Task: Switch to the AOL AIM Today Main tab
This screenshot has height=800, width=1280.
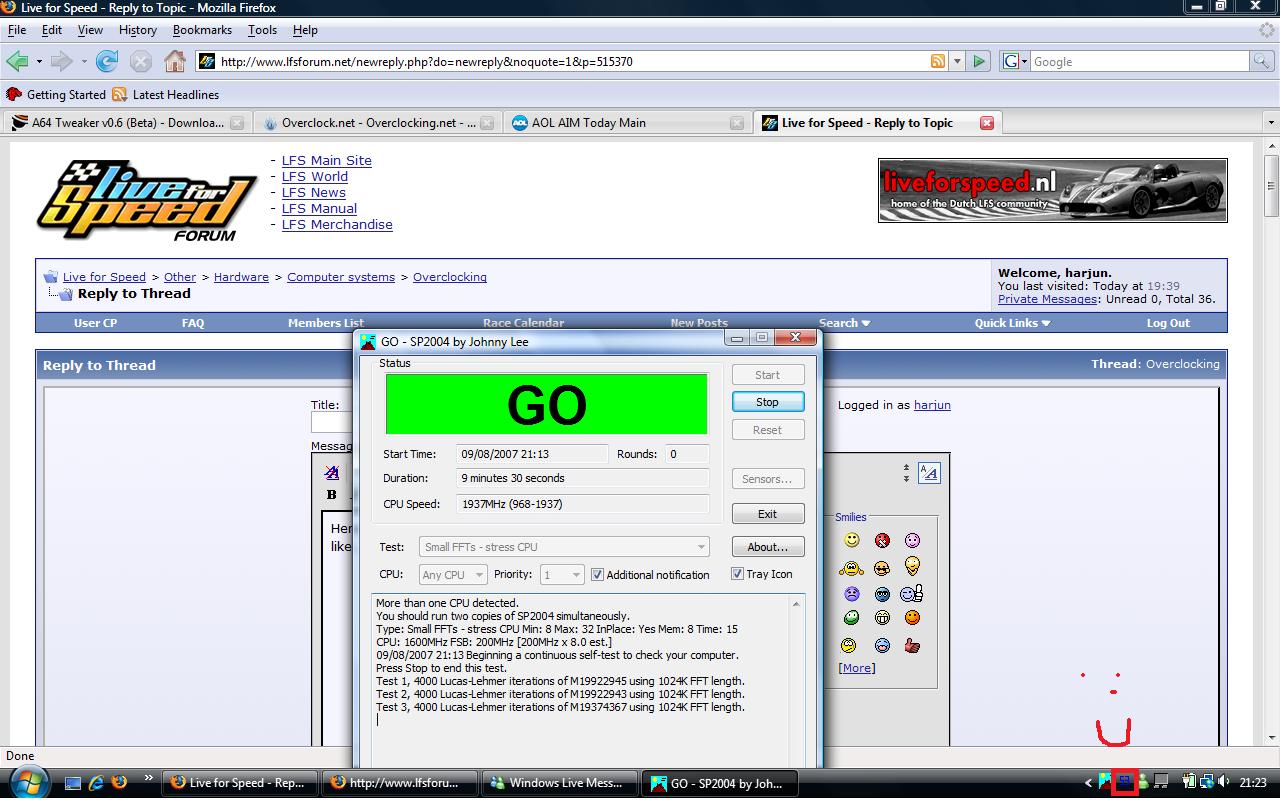Action: click(x=627, y=123)
